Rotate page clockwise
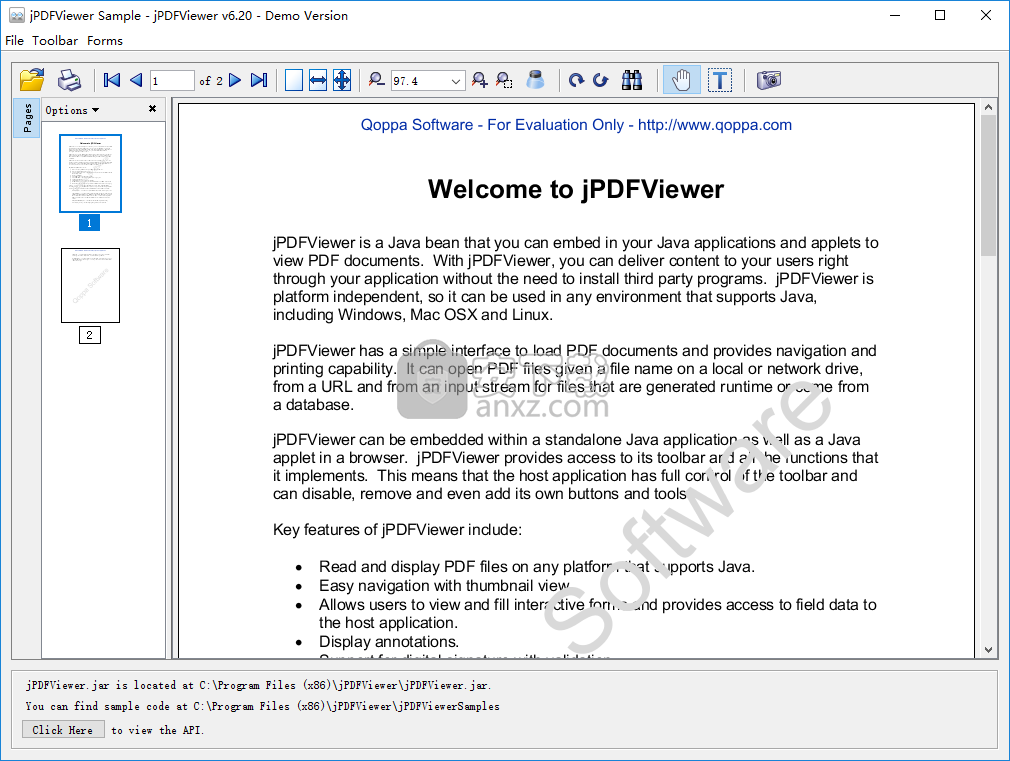This screenshot has height=761, width=1010. click(x=576, y=81)
